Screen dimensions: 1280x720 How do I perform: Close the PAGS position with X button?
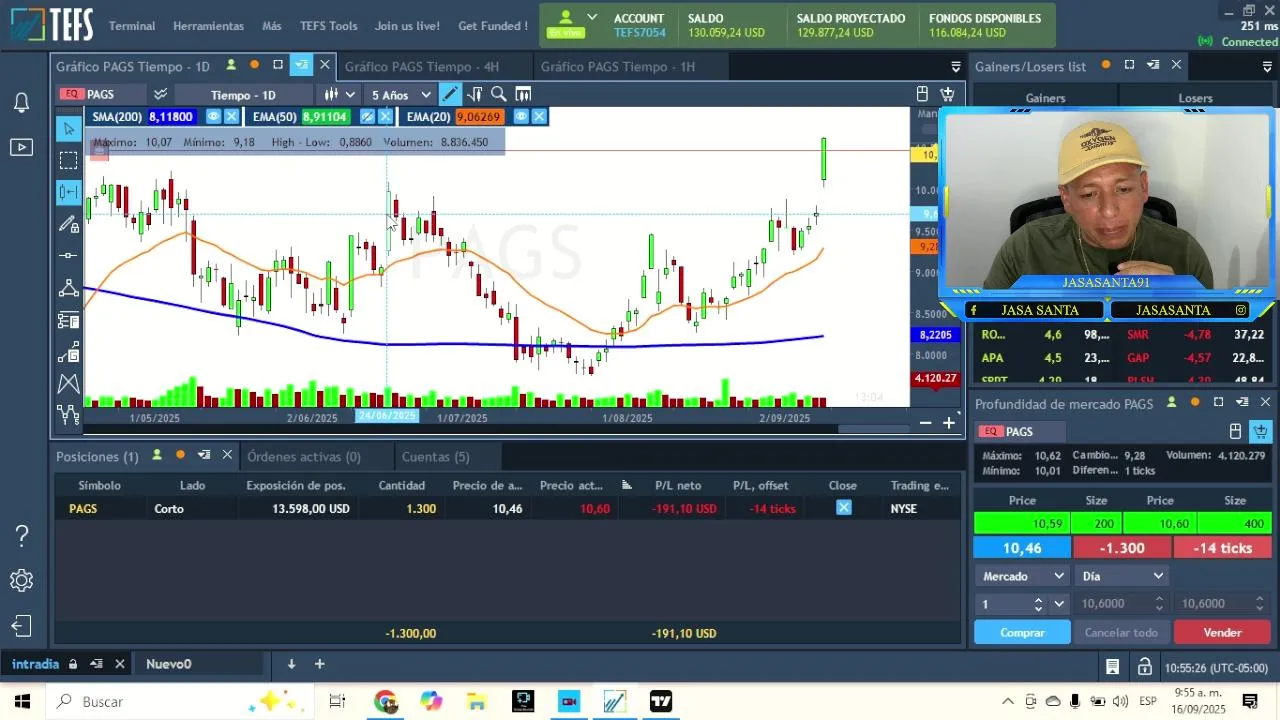(844, 508)
